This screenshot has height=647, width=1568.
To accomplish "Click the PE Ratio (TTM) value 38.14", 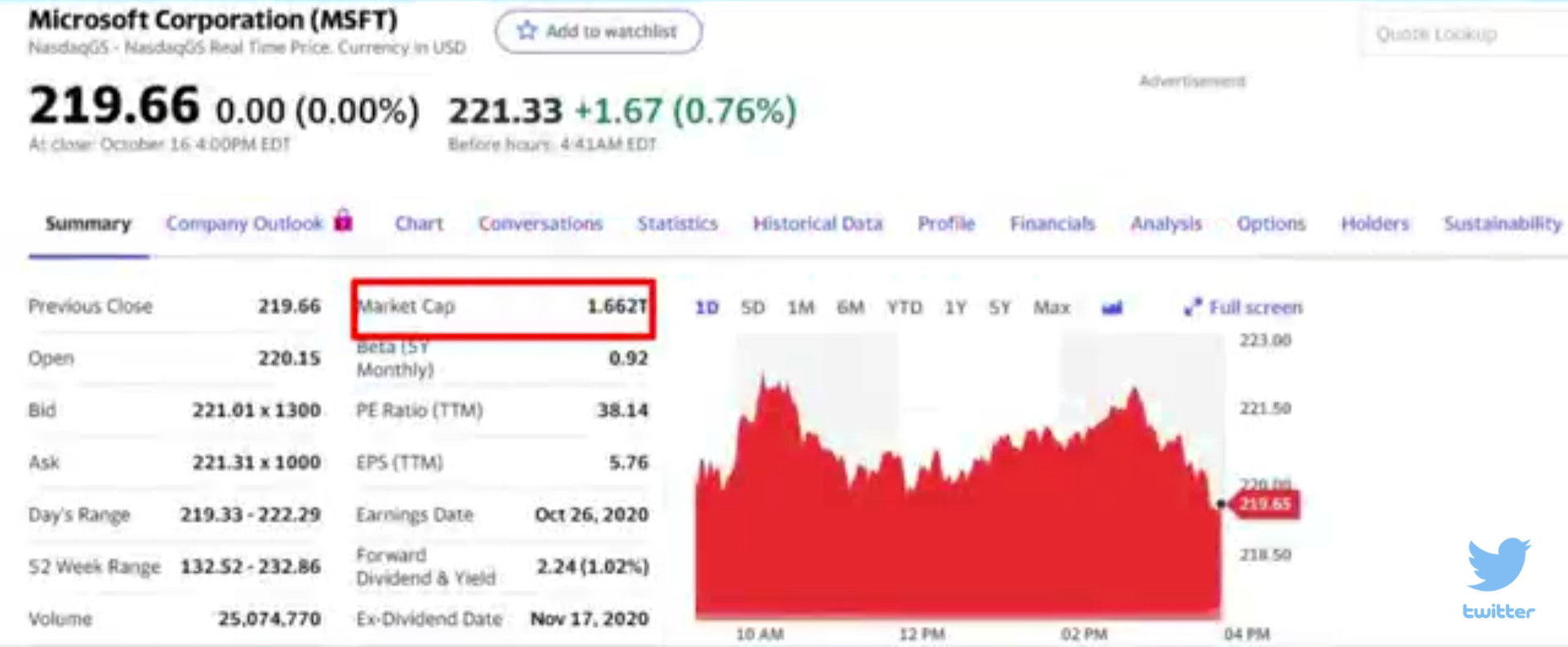I will point(622,410).
